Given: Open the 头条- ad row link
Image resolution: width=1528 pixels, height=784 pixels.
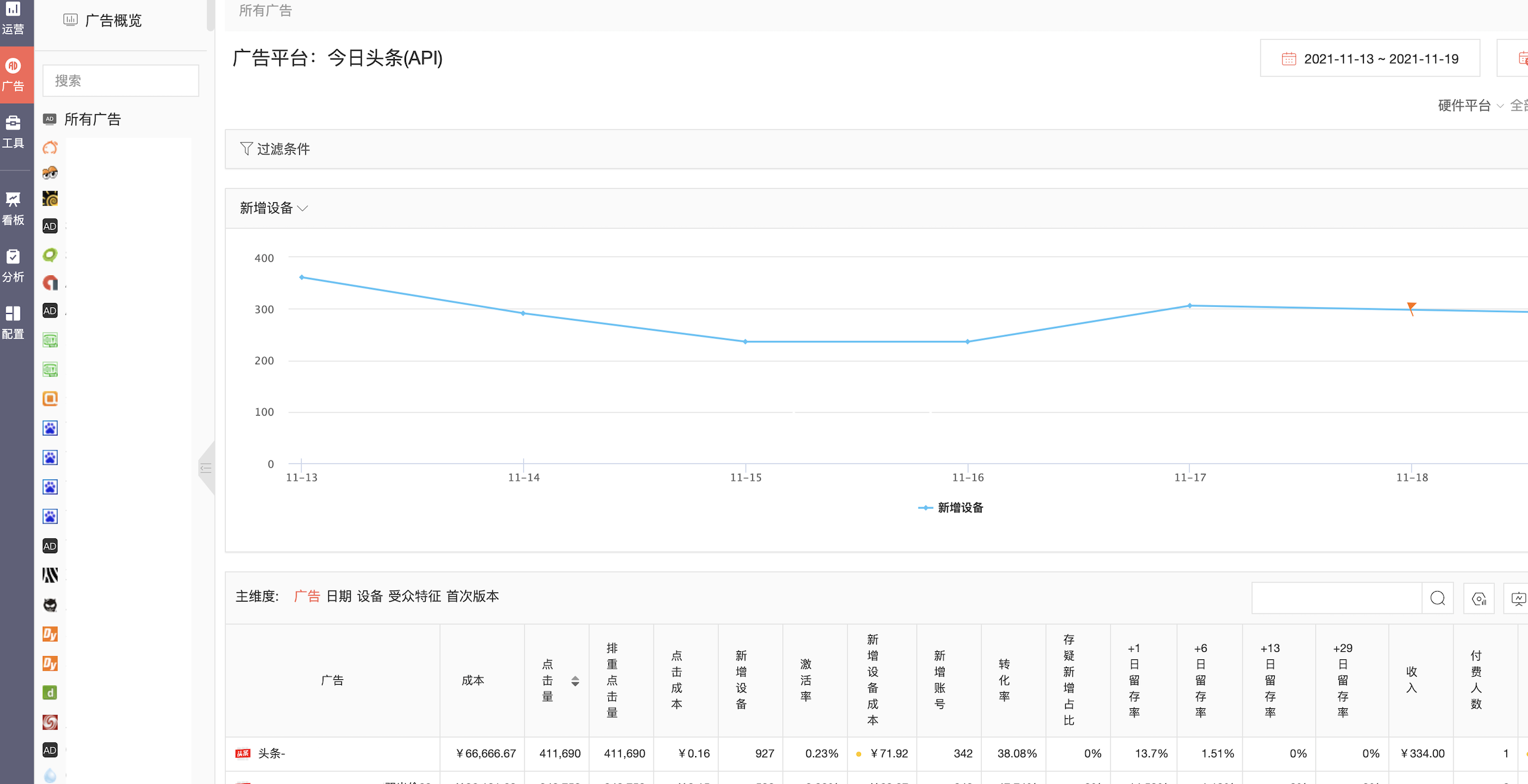Looking at the screenshot, I should coord(271,754).
